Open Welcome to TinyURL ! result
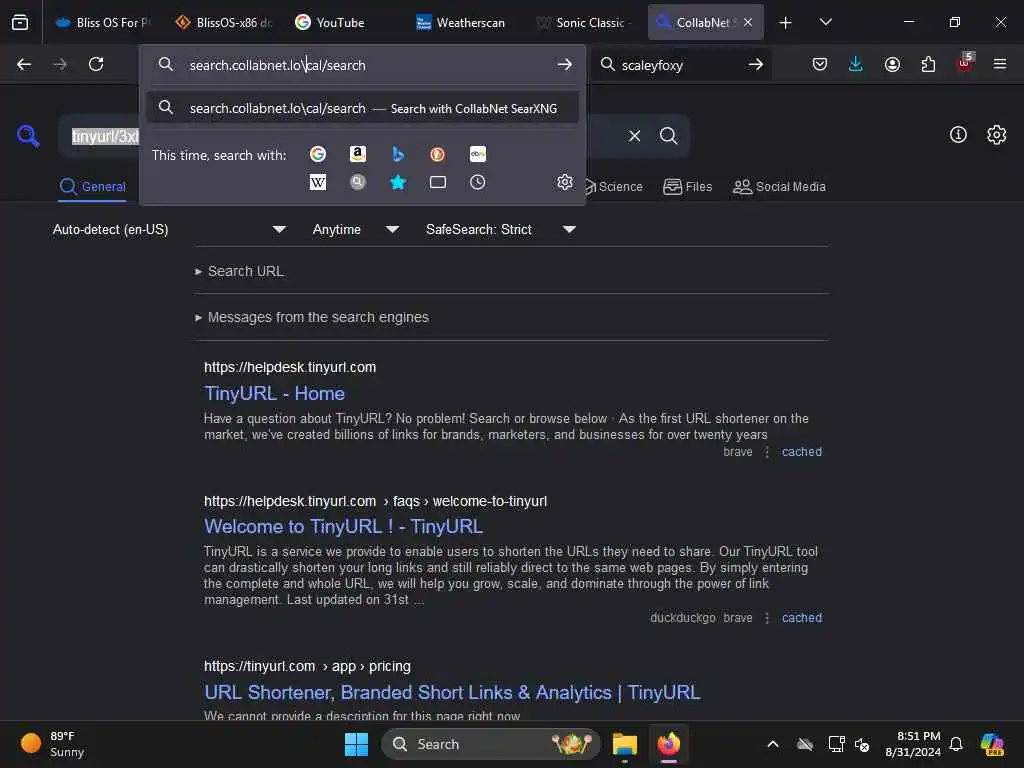This screenshot has height=768, width=1024. point(344,526)
